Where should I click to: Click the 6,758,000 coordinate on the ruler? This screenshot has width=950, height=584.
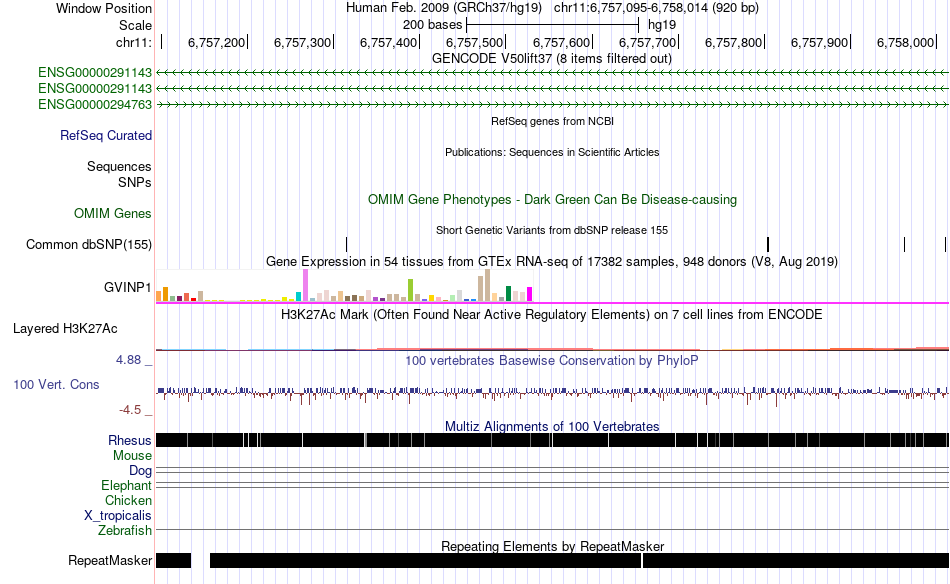pos(905,42)
